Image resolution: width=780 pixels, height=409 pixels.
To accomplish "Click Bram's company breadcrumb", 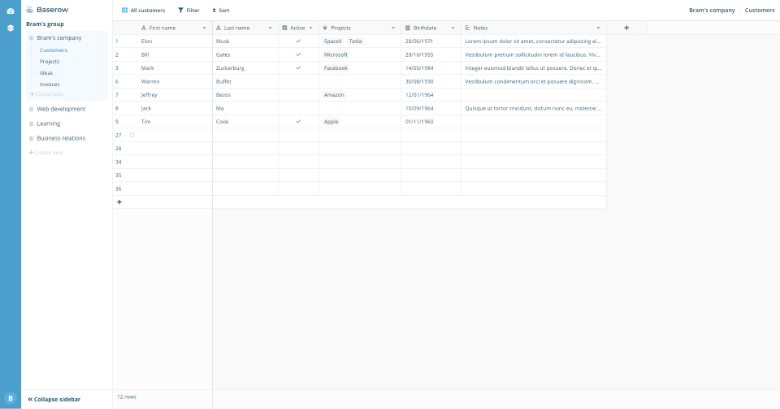I will coord(712,10).
